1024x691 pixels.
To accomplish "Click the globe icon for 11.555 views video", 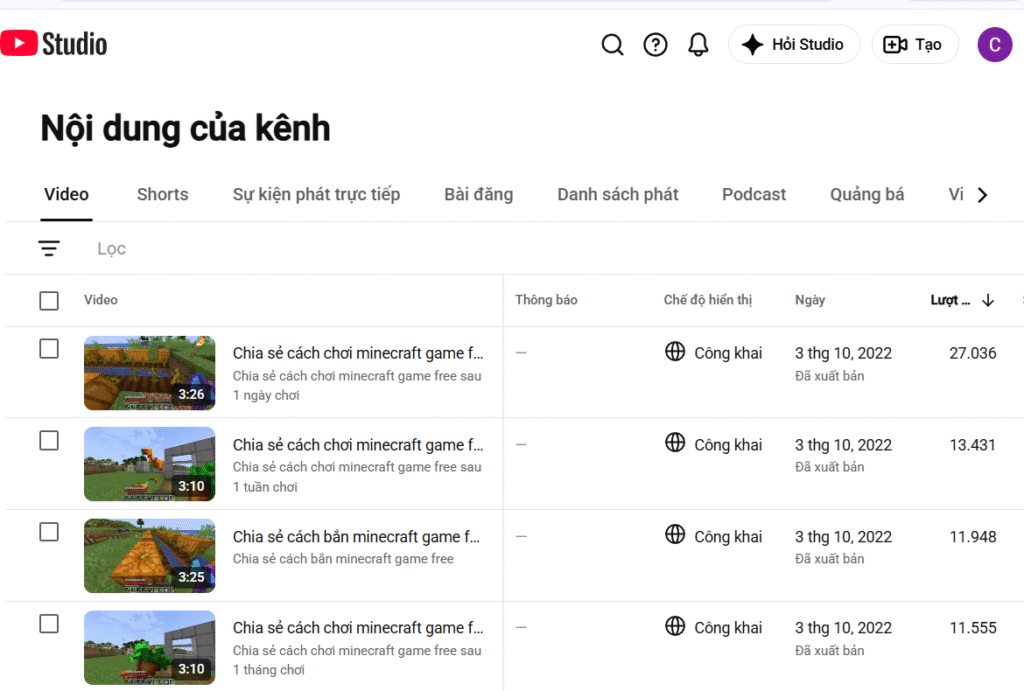I will pyautogui.click(x=675, y=626).
